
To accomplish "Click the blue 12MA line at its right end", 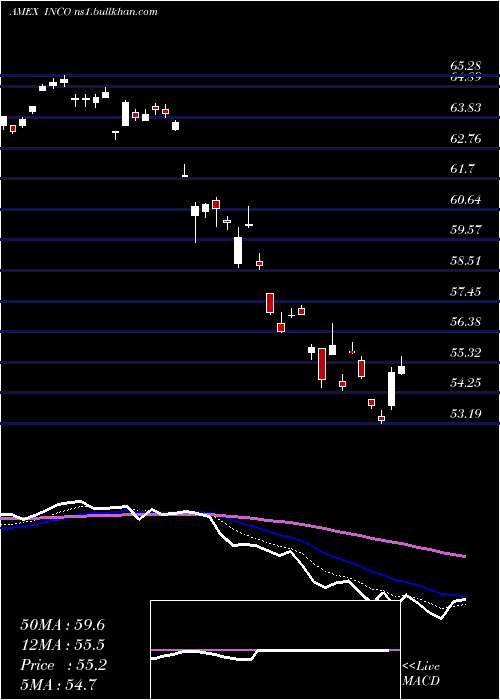I will tap(463, 596).
